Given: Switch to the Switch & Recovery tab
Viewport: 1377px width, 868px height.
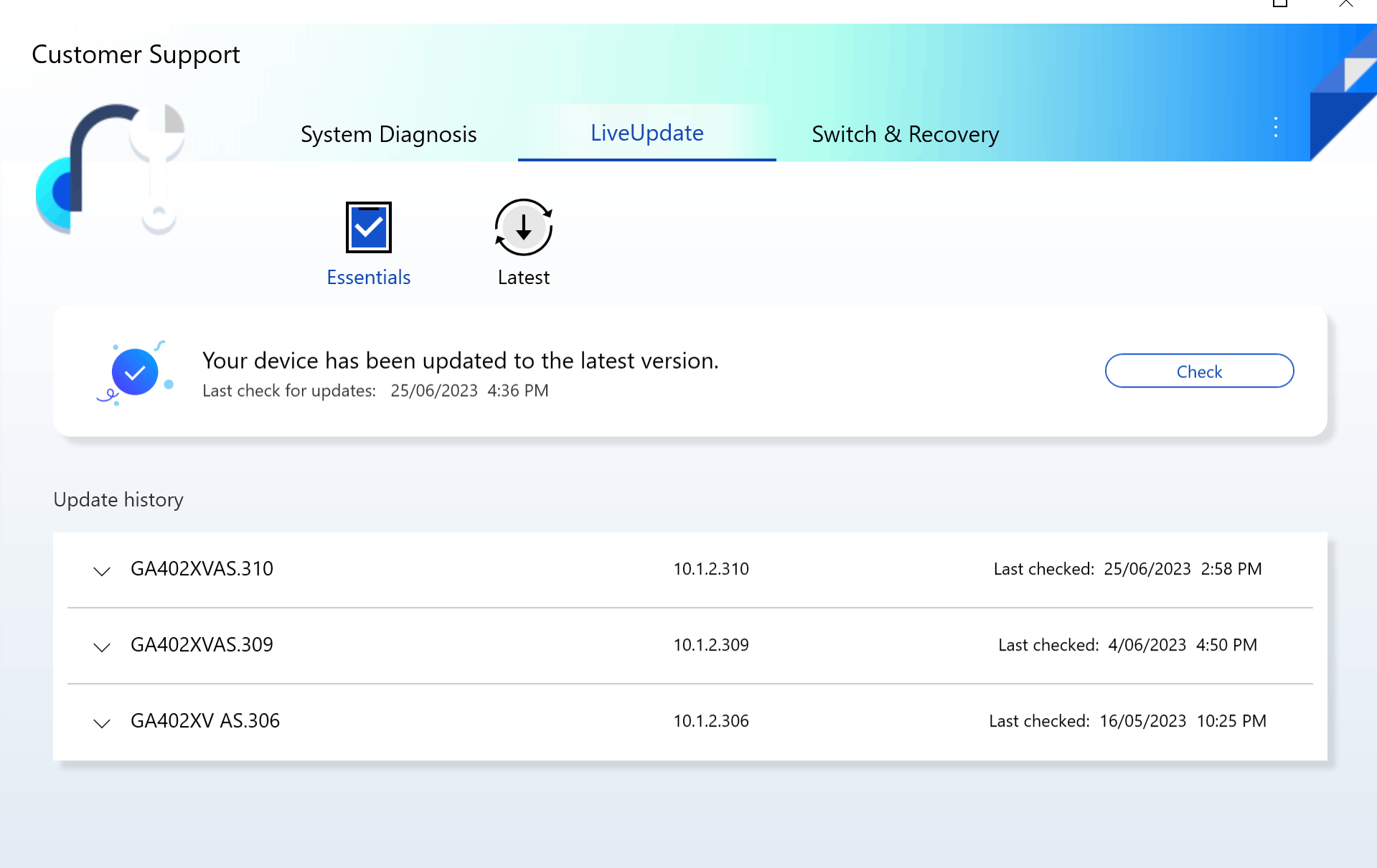Looking at the screenshot, I should click(x=905, y=134).
